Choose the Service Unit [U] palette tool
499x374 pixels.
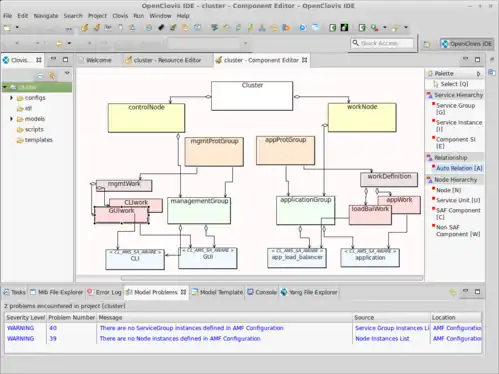(x=456, y=200)
